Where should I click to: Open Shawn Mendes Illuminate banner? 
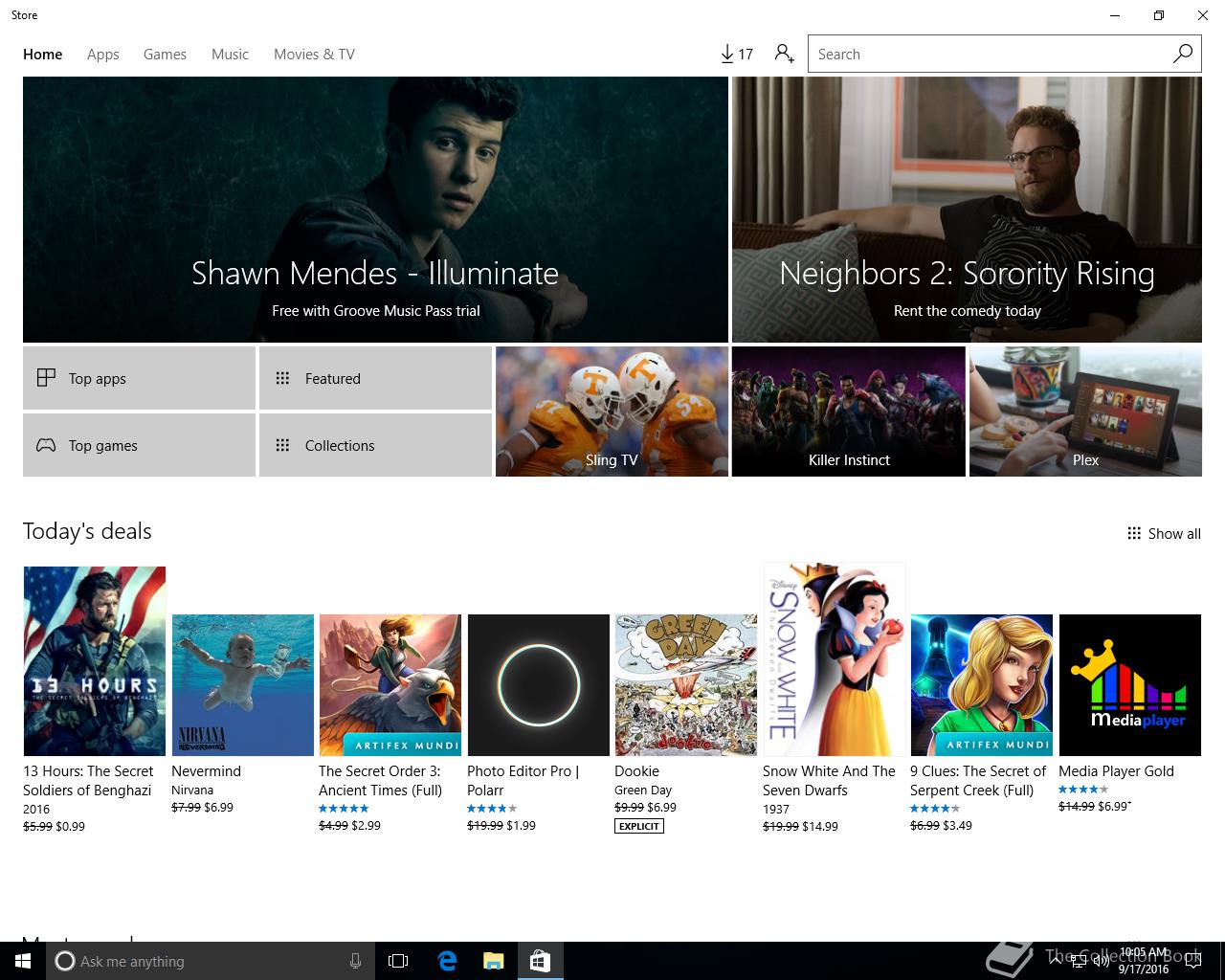tap(375, 210)
